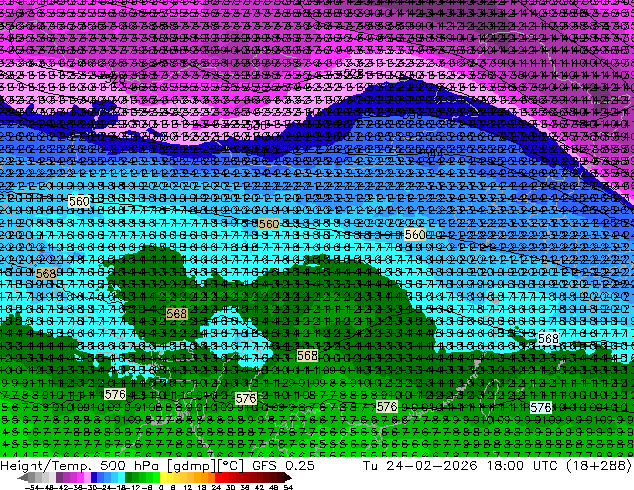
Task: Click the 'UTC' text
Action: 546,465
